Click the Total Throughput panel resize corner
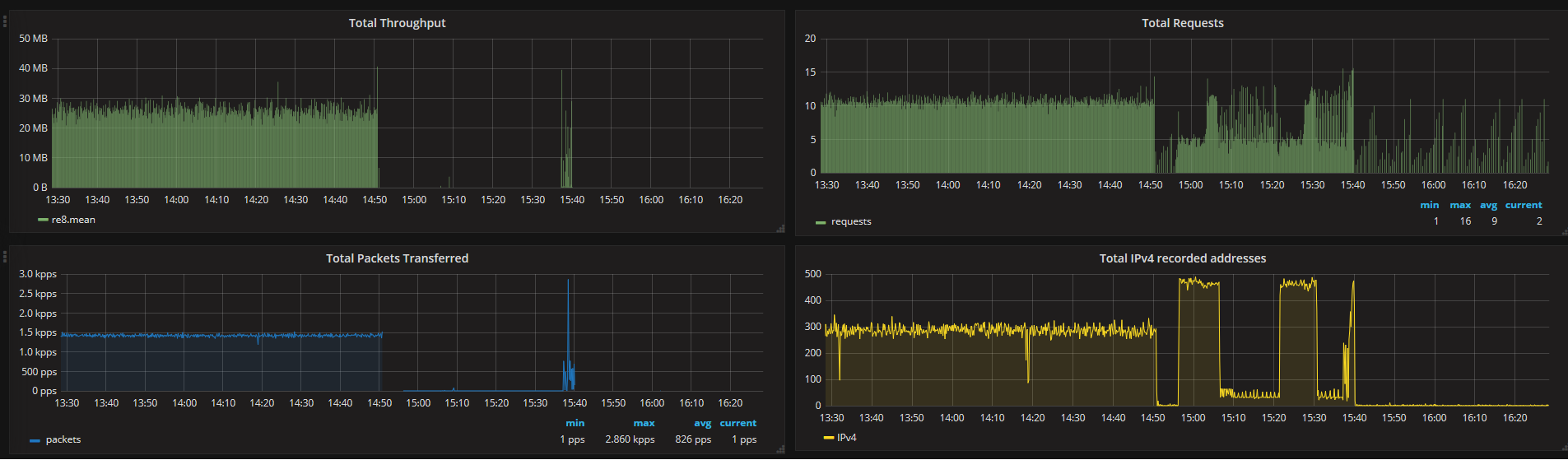 [x=780, y=228]
